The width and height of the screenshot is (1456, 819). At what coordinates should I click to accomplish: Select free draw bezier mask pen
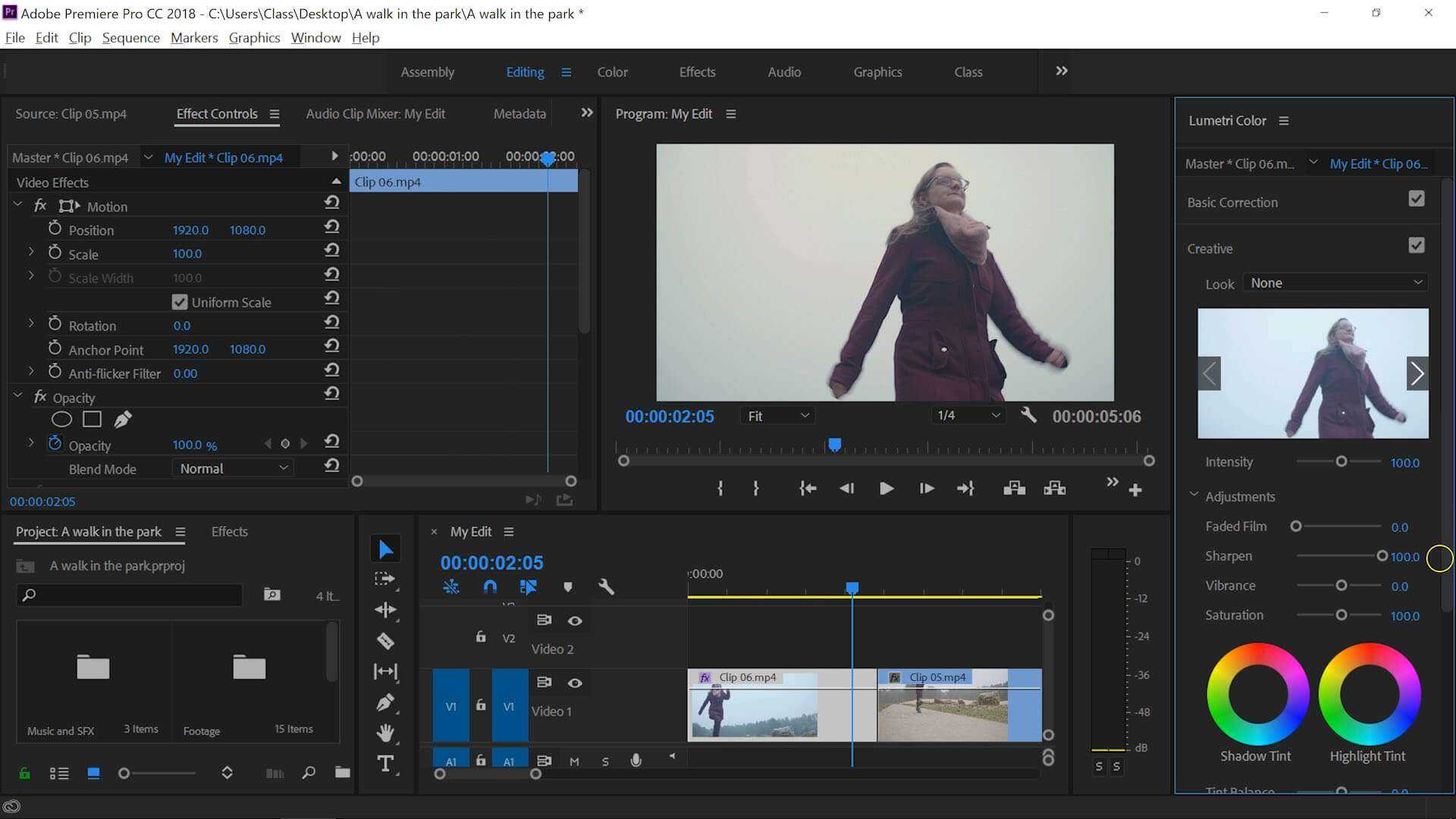pos(122,419)
